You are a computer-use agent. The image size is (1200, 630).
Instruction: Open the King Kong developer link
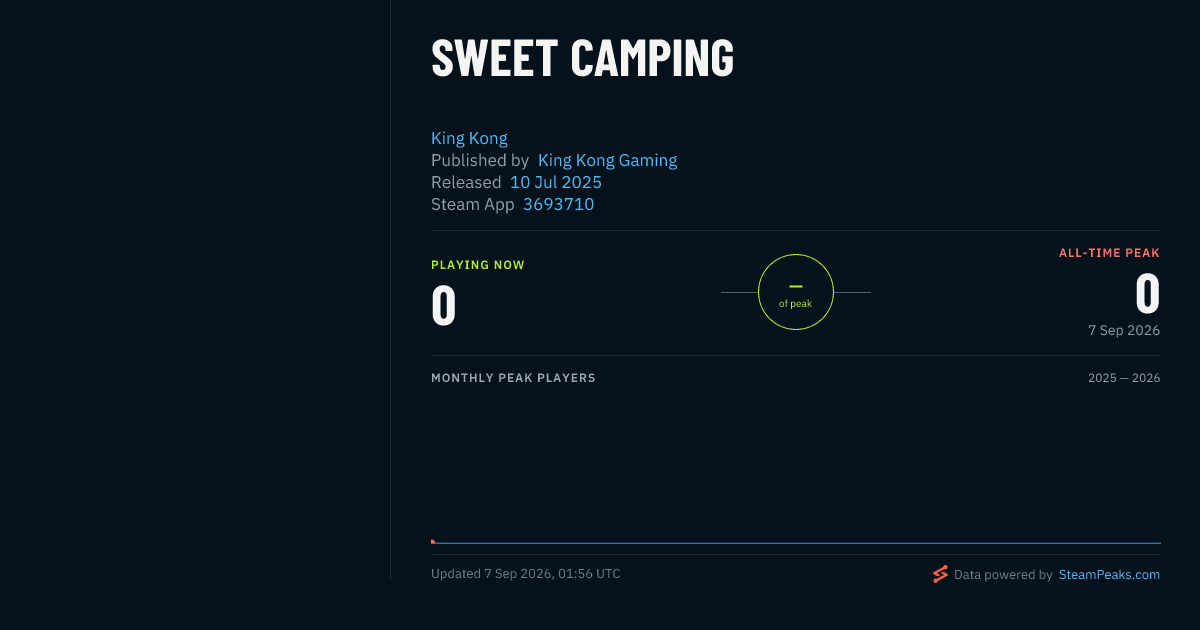469,138
